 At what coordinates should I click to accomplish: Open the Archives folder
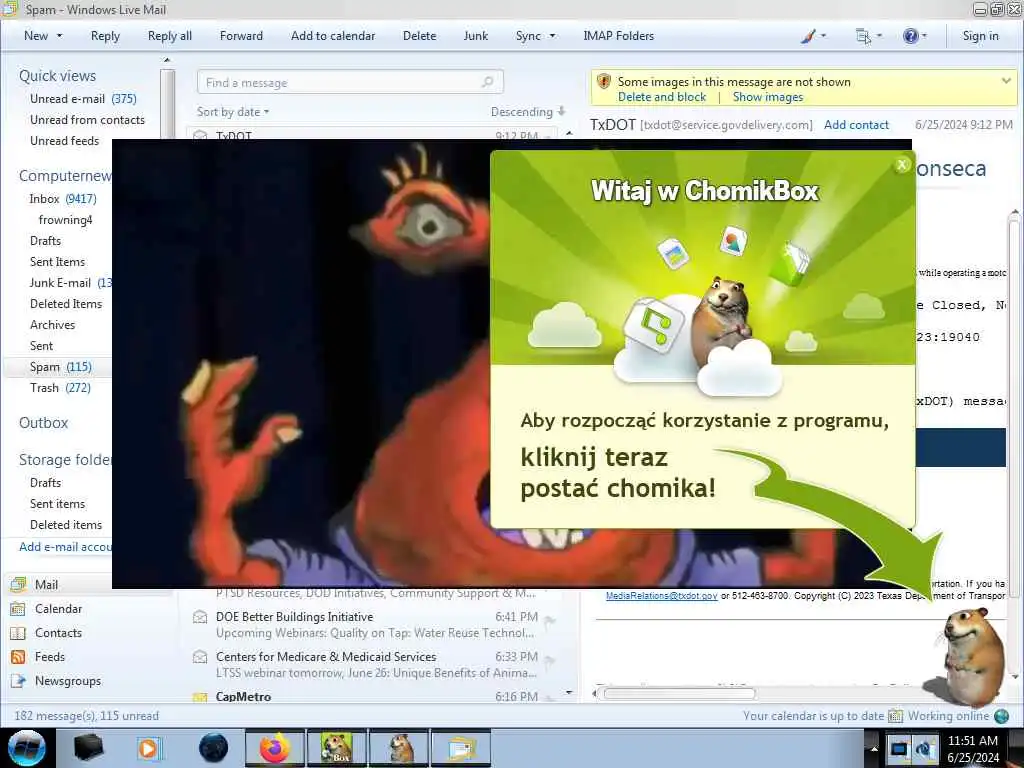(52, 325)
